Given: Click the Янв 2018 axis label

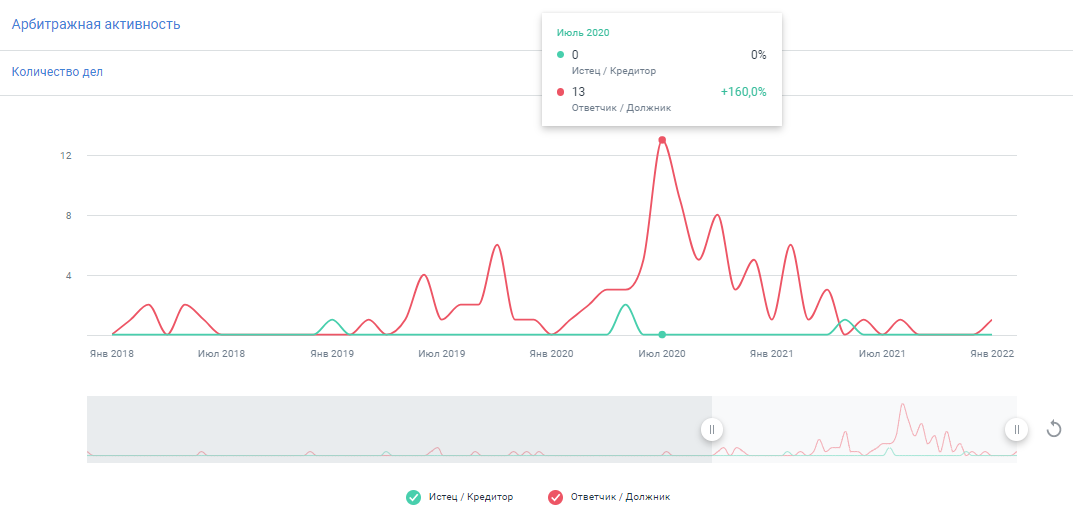Looking at the screenshot, I should tap(112, 354).
